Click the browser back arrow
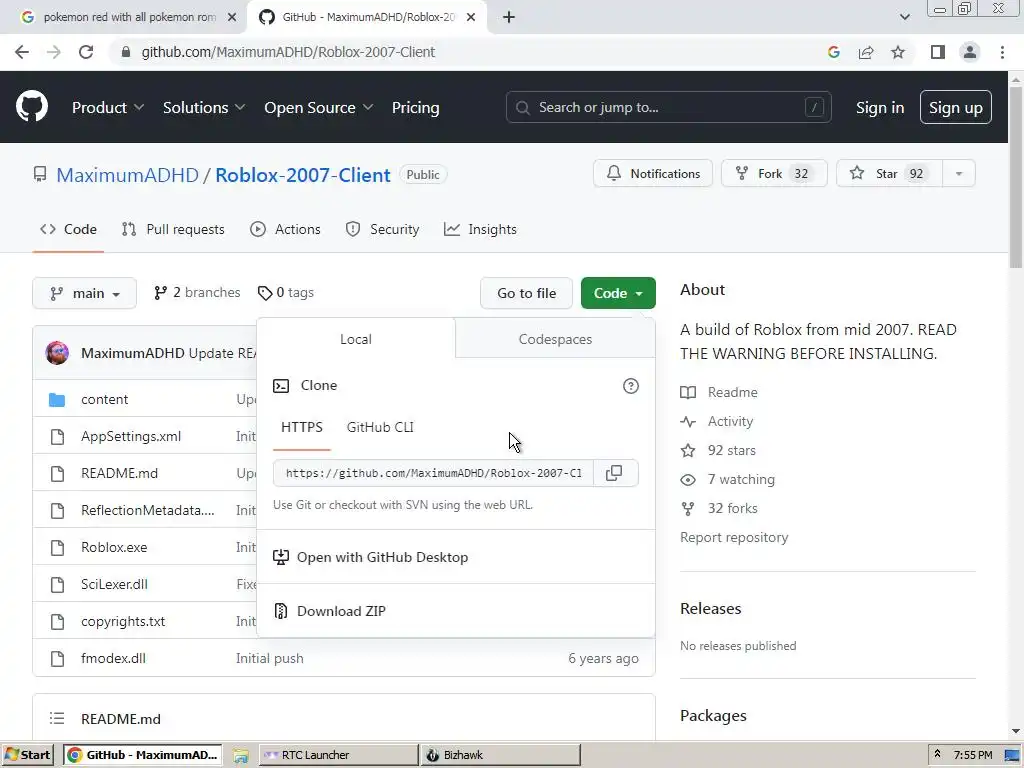Viewport: 1024px width, 768px height. (x=22, y=52)
